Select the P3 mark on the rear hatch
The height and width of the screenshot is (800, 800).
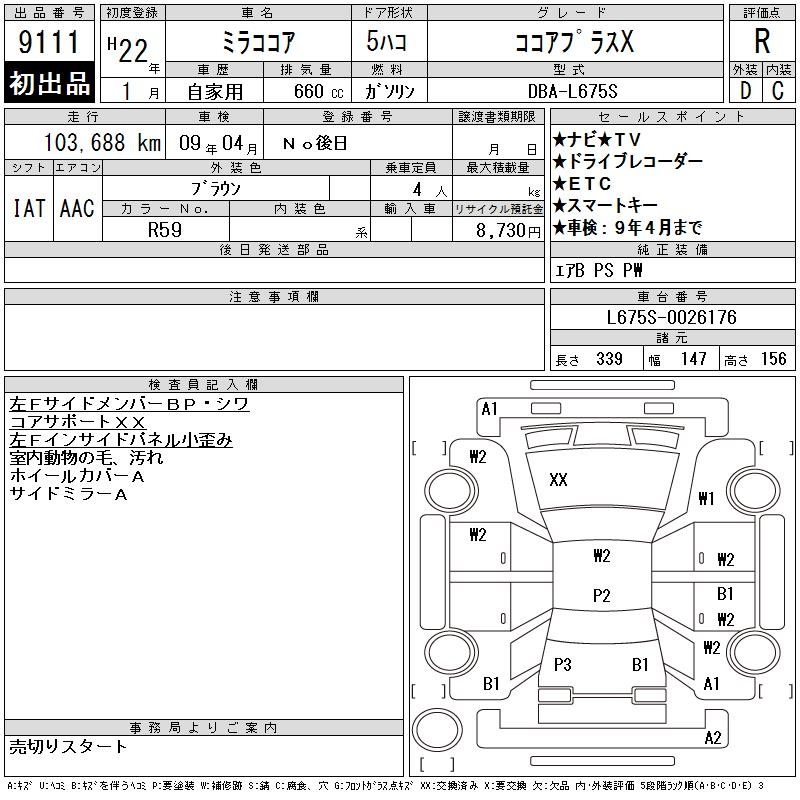(x=563, y=665)
